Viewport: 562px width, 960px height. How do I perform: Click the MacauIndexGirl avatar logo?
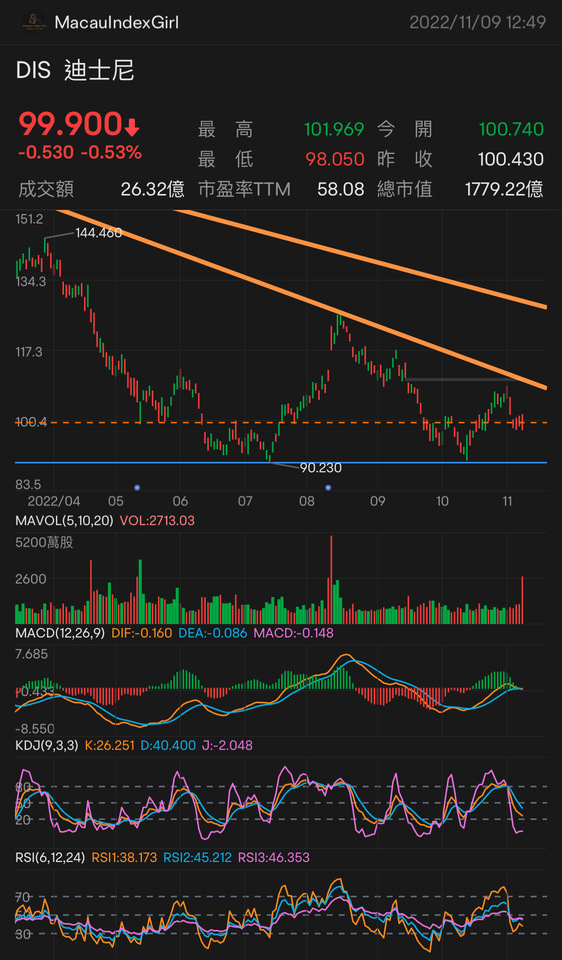click(x=32, y=23)
